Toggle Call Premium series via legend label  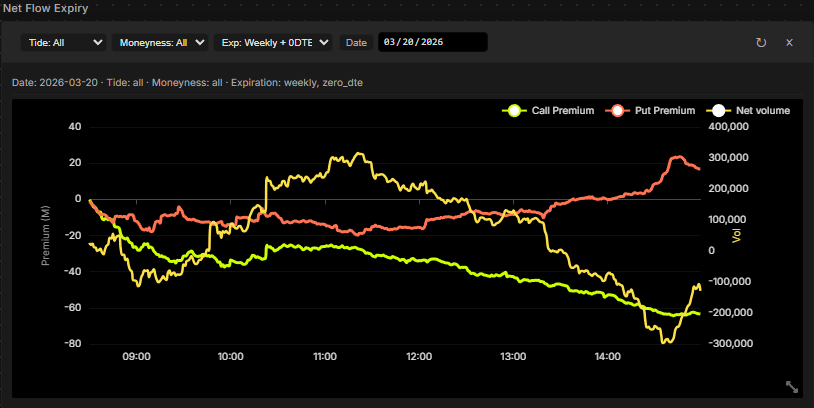(x=564, y=110)
